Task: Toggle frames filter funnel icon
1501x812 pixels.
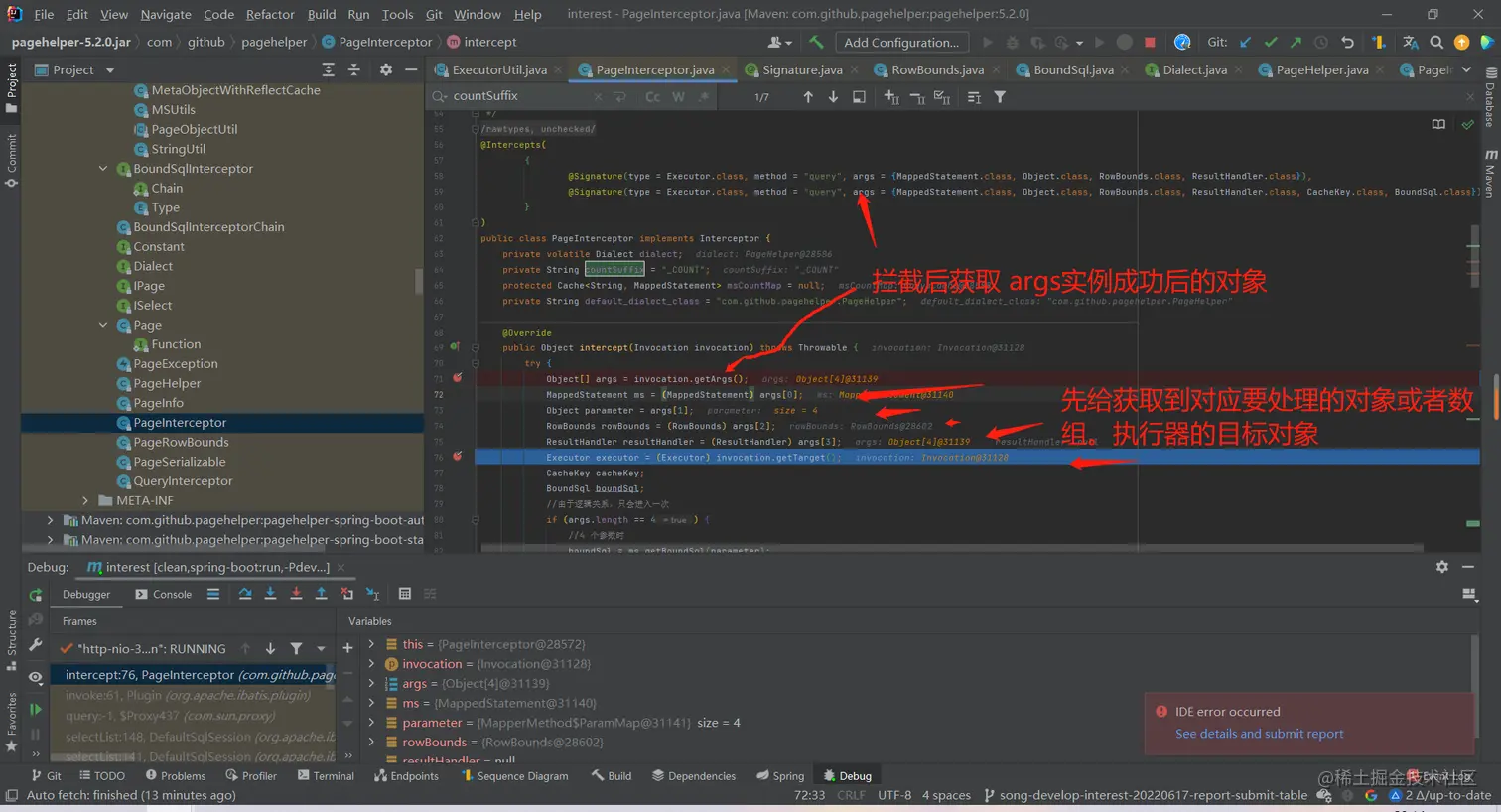Action: coord(296,648)
